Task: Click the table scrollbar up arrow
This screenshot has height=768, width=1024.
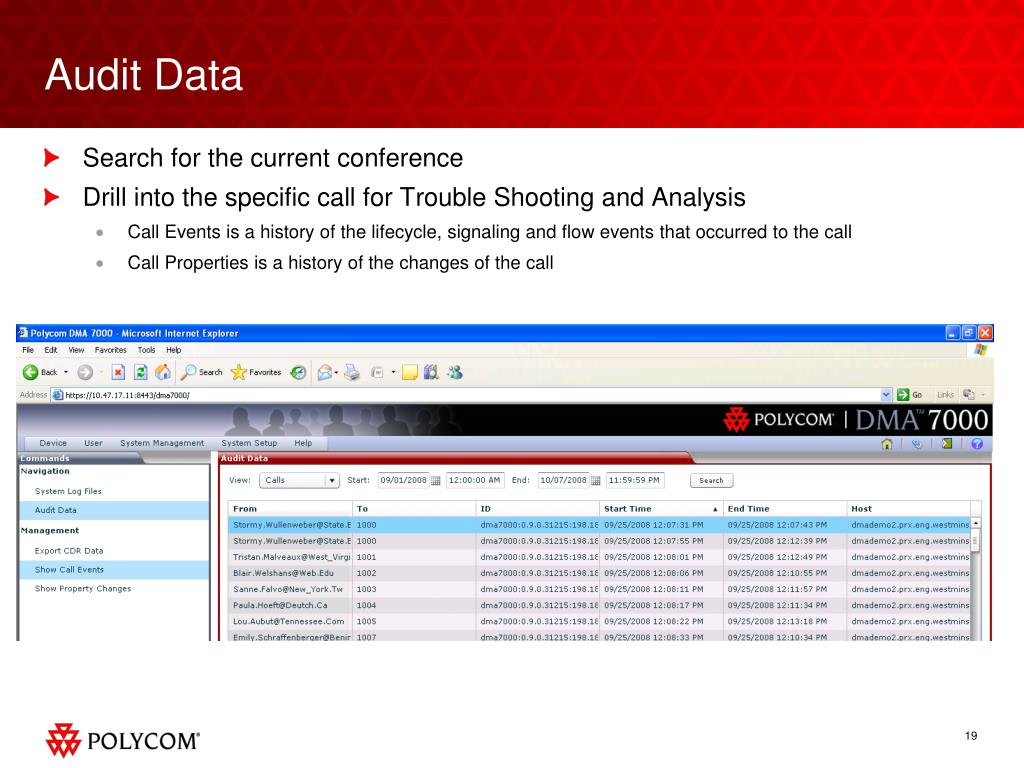Action: [x=976, y=523]
